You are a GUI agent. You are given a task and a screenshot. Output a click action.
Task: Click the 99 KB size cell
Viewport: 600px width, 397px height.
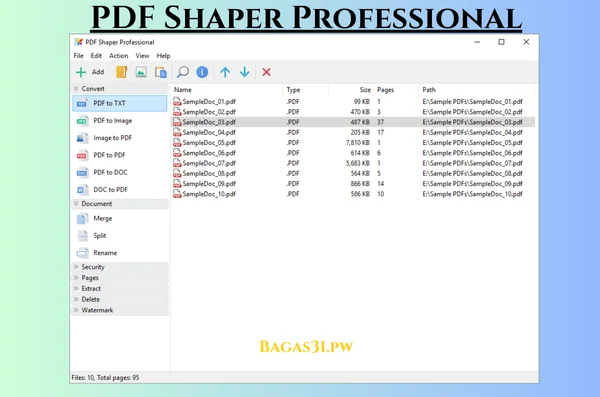click(x=362, y=101)
